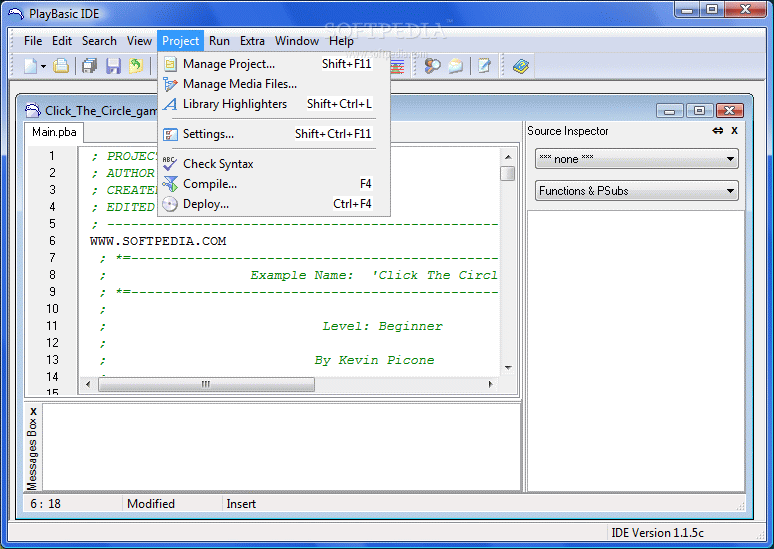The width and height of the screenshot is (774, 549).
Task: Run Check Syntax from menu
Action: click(x=273, y=164)
